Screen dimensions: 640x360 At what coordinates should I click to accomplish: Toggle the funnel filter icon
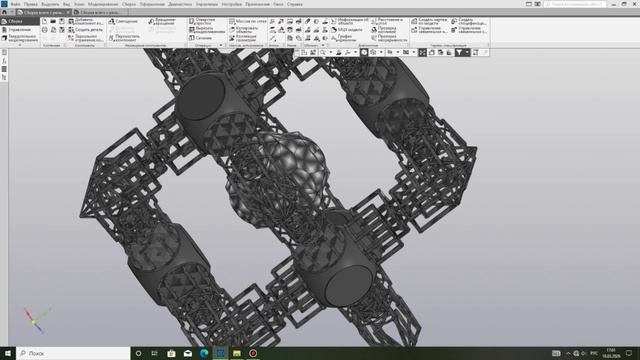(x=459, y=52)
